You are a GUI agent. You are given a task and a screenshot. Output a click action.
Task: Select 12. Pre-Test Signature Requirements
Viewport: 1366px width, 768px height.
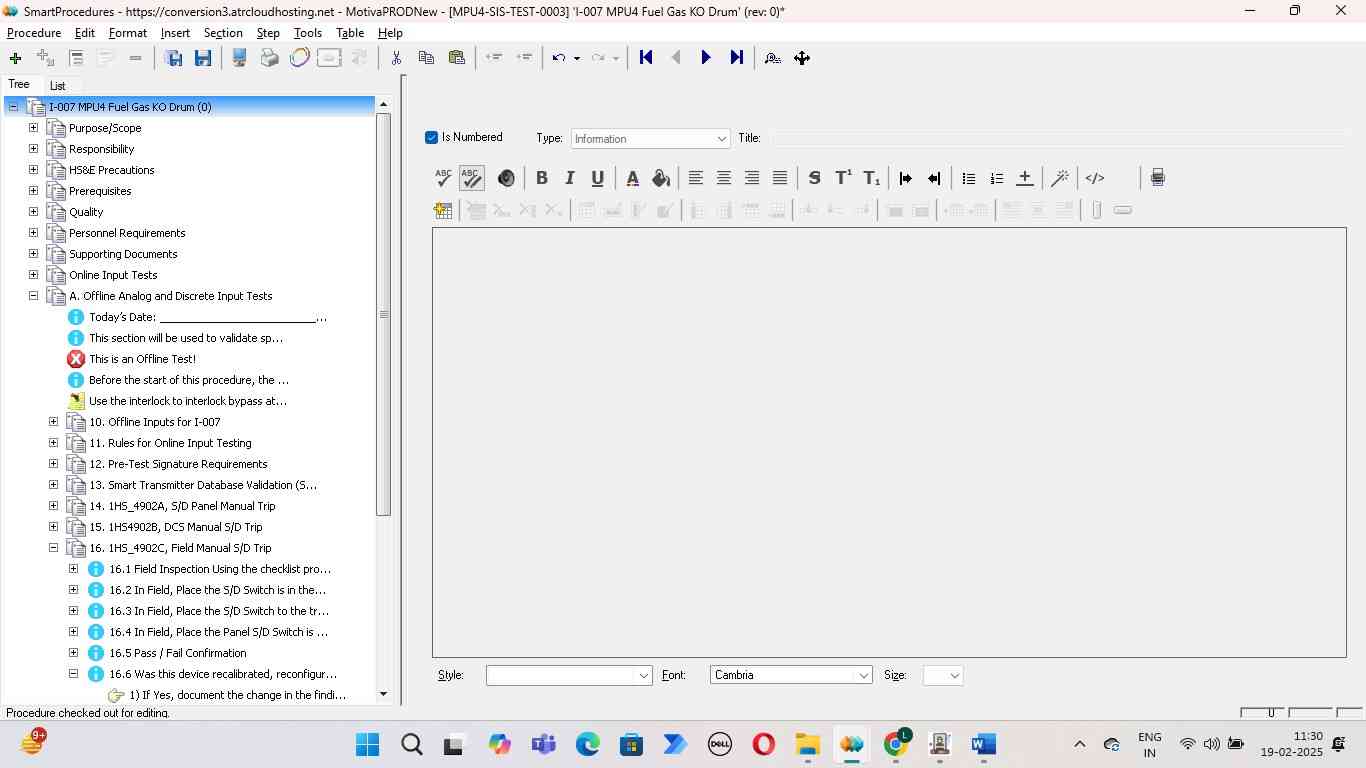coord(178,464)
